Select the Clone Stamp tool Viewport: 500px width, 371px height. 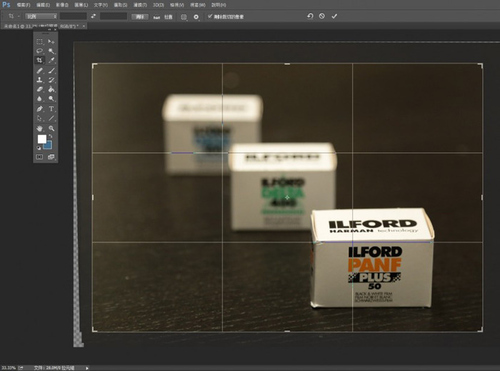click(40, 80)
